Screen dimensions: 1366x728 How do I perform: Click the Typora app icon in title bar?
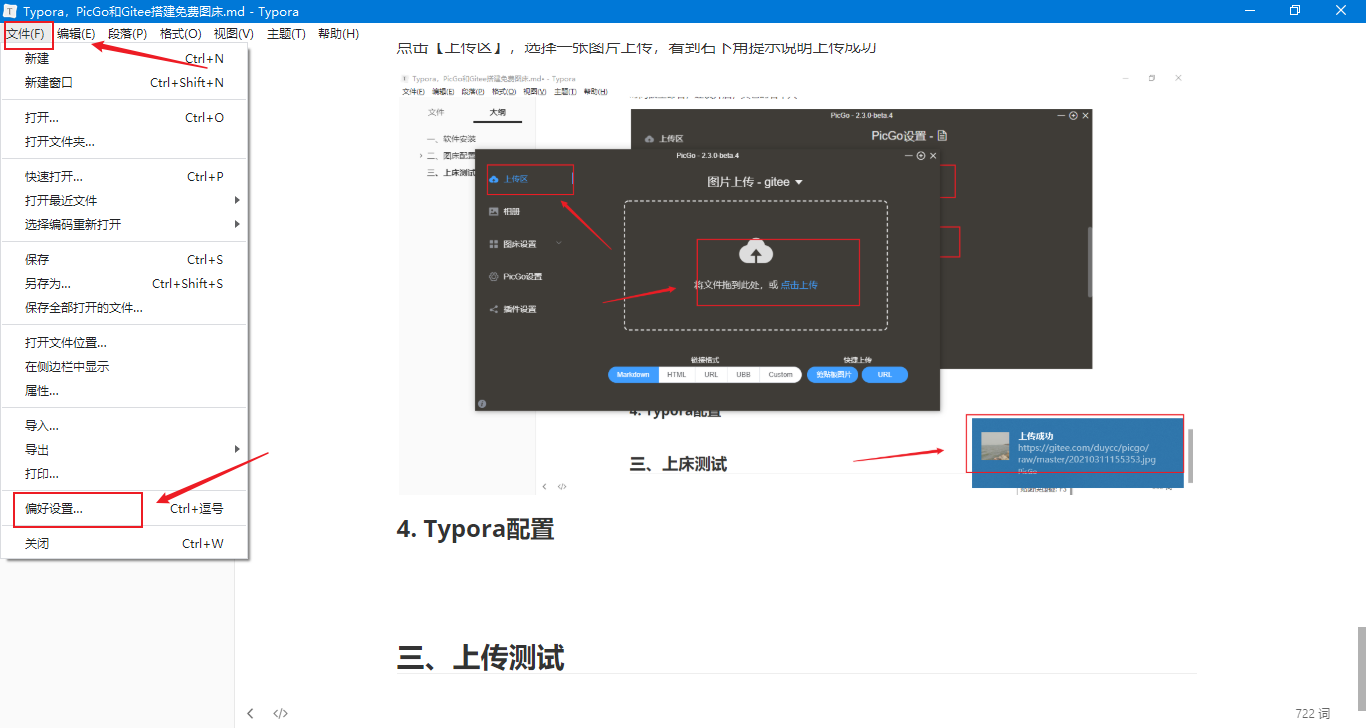click(x=11, y=11)
